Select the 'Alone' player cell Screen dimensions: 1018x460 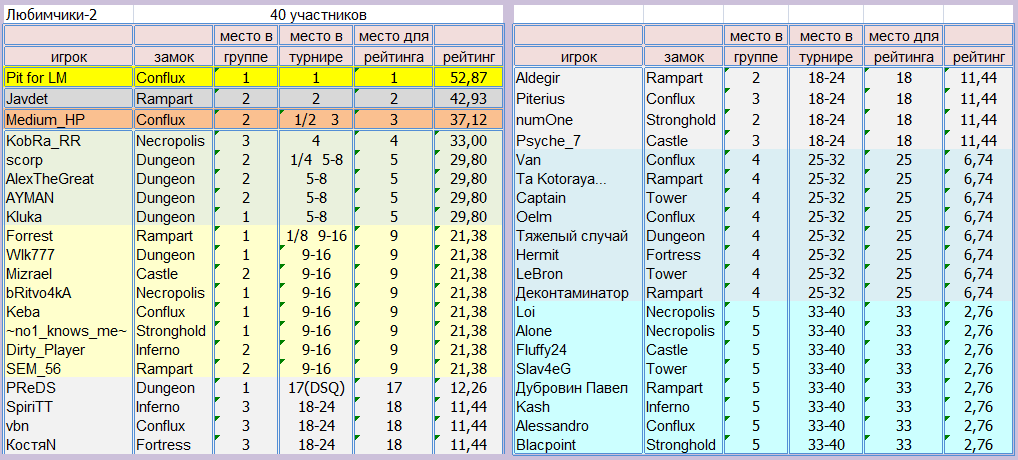tap(578, 330)
